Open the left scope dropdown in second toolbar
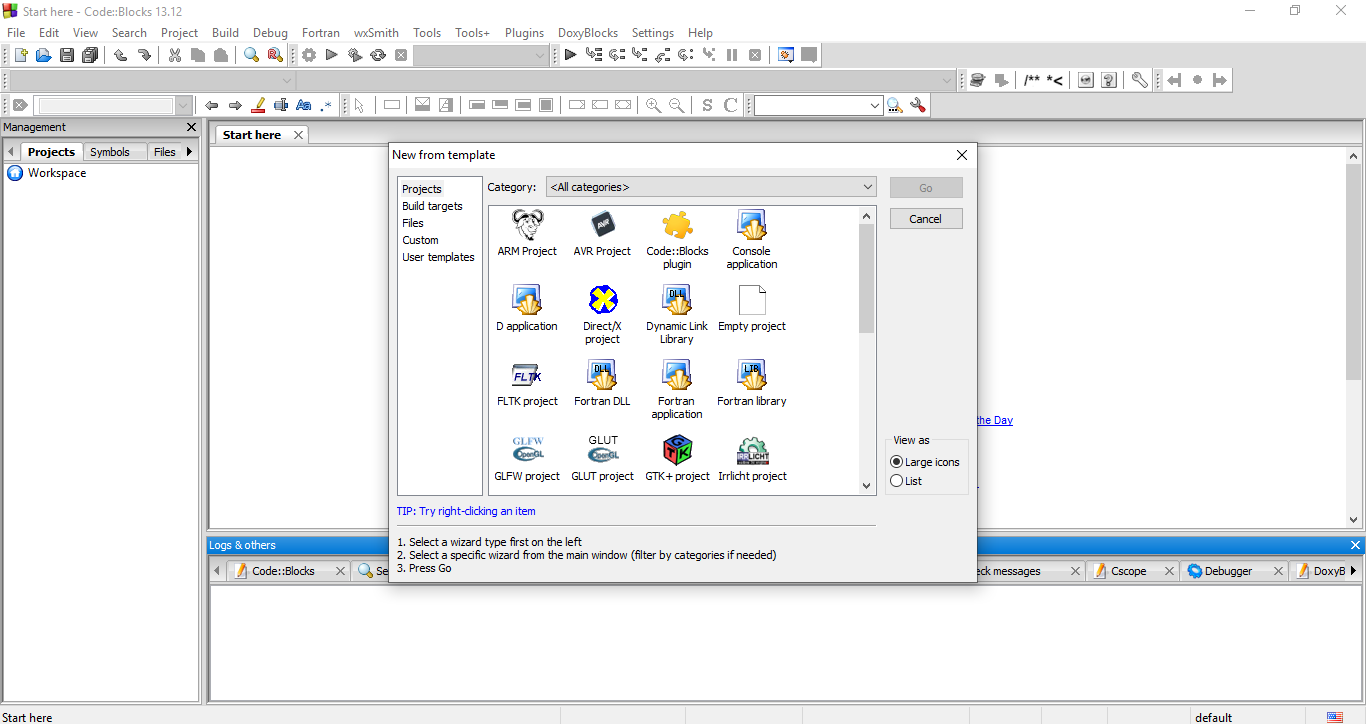This screenshot has width=1366, height=724. point(153,80)
